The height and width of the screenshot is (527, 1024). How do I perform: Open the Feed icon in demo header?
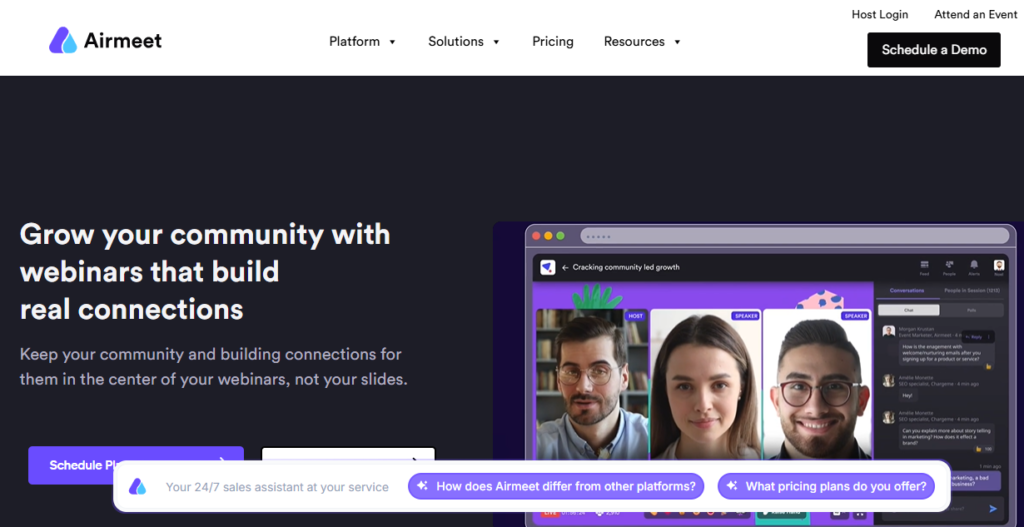click(x=924, y=267)
